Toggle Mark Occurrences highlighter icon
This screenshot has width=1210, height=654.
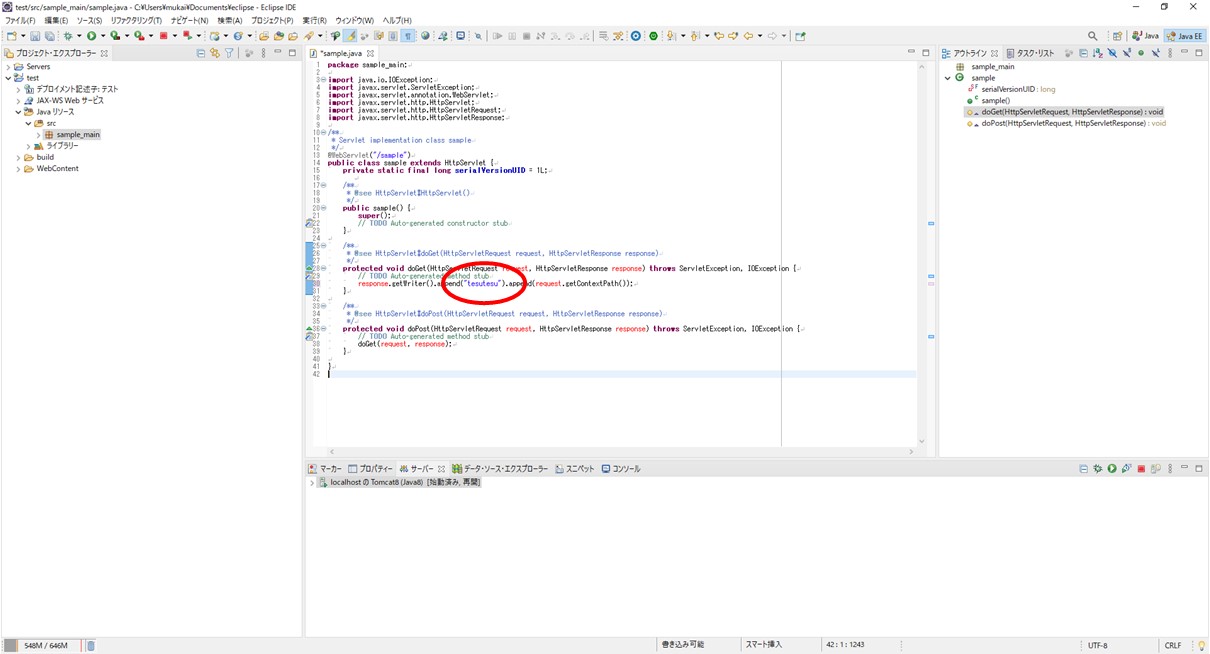coord(351,36)
